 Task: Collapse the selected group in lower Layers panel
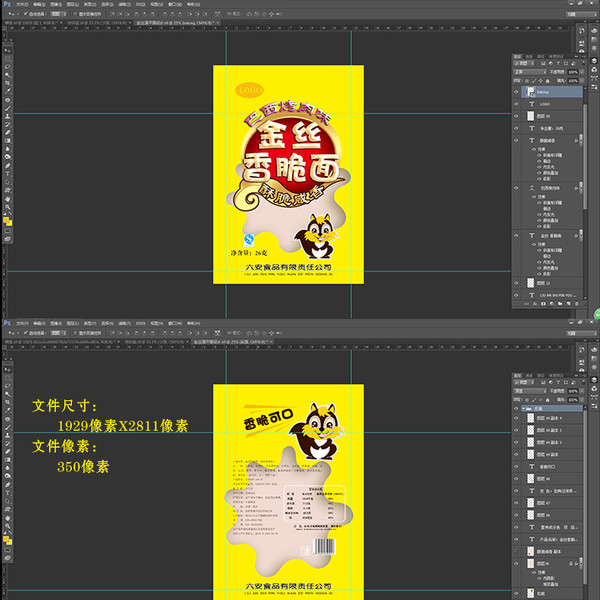coord(523,408)
